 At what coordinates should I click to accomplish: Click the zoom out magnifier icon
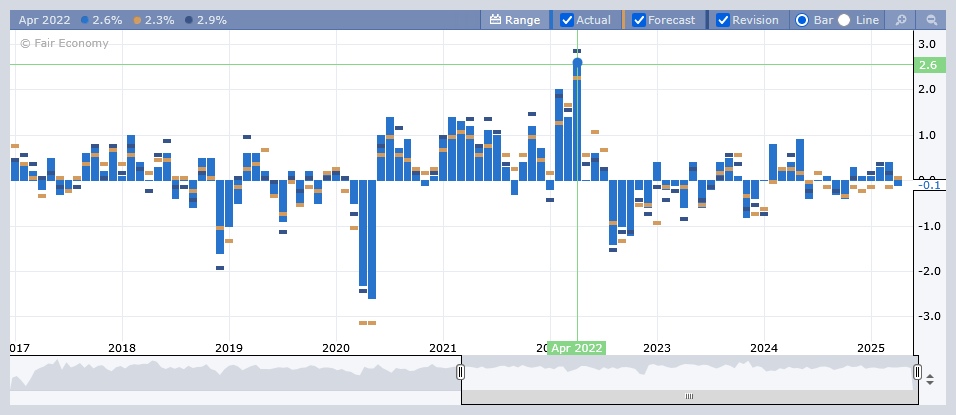[932, 20]
